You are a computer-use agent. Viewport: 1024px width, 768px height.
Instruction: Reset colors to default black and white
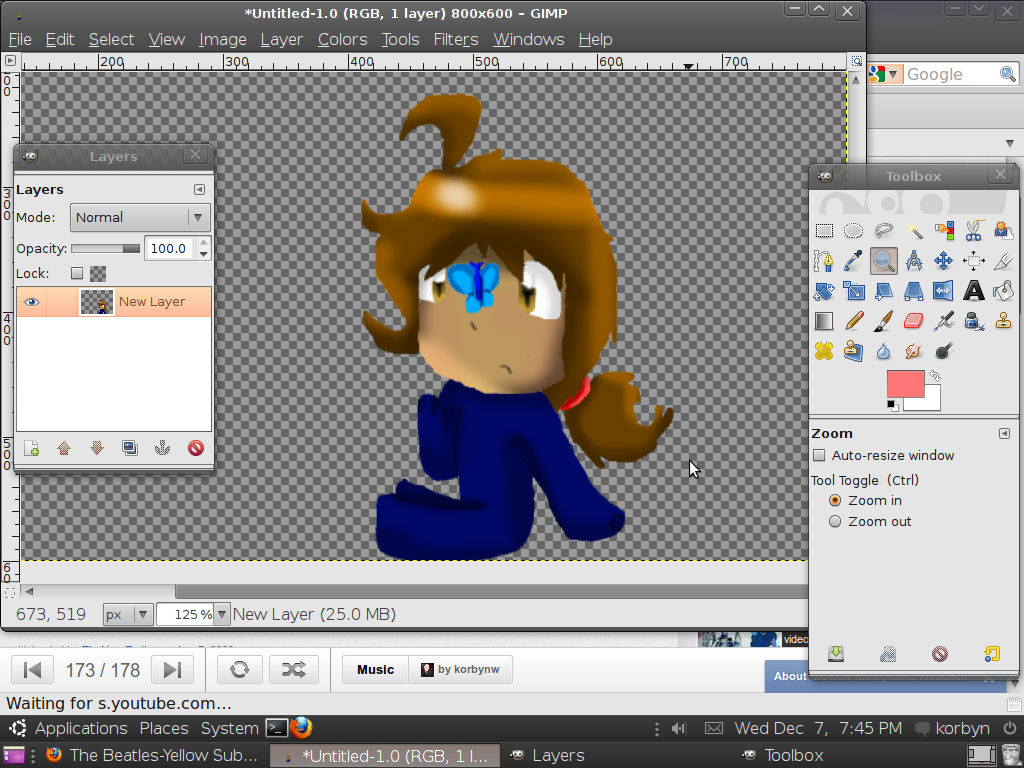coord(892,406)
